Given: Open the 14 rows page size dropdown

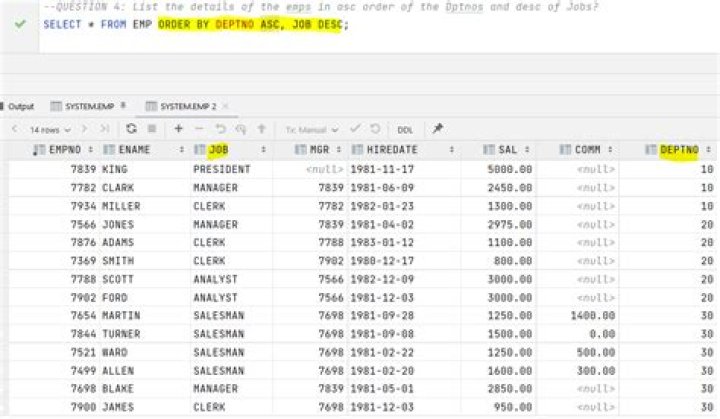Looking at the screenshot, I should (50, 130).
